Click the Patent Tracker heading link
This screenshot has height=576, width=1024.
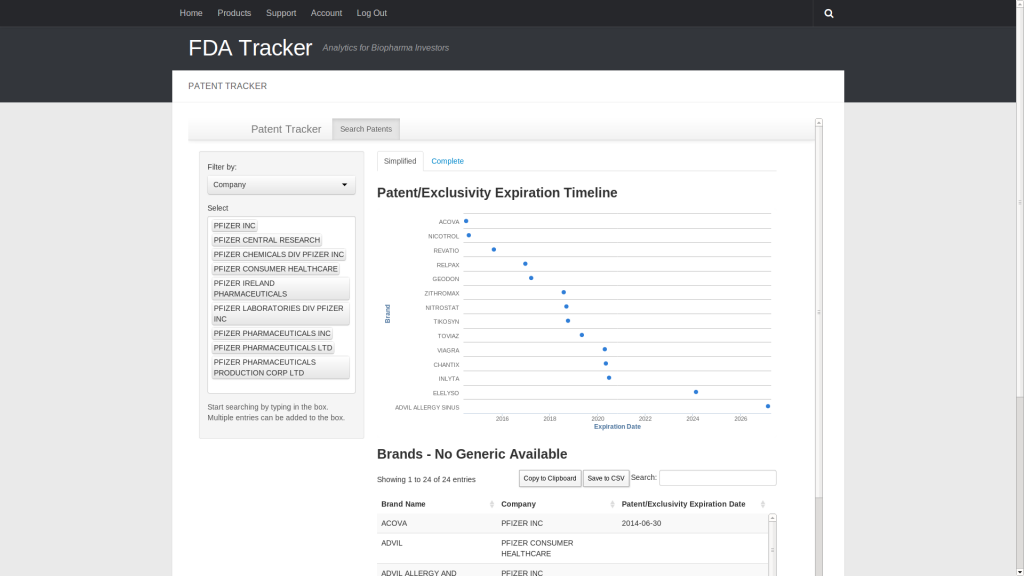point(286,129)
